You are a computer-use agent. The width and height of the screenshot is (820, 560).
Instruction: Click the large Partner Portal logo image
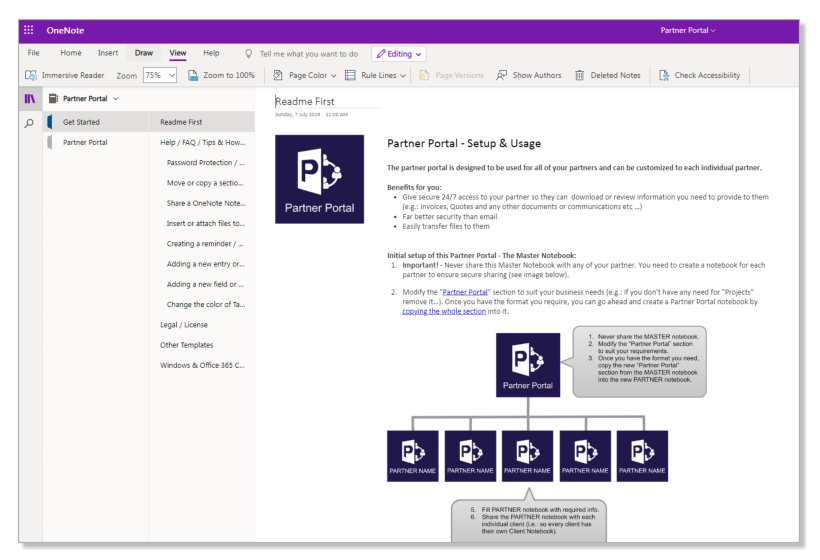tap(320, 179)
